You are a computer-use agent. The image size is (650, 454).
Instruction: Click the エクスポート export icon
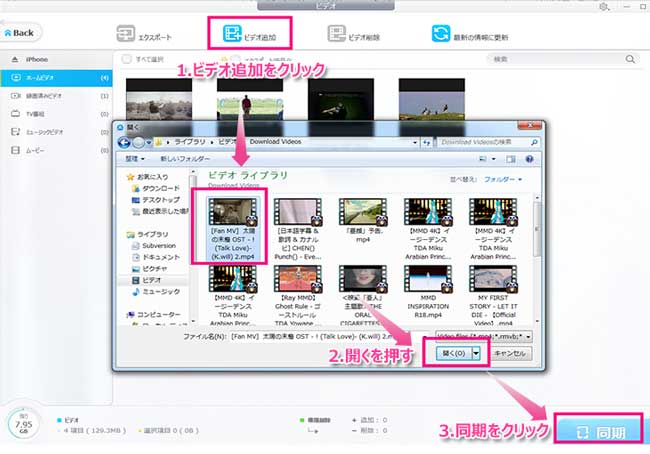click(x=125, y=34)
